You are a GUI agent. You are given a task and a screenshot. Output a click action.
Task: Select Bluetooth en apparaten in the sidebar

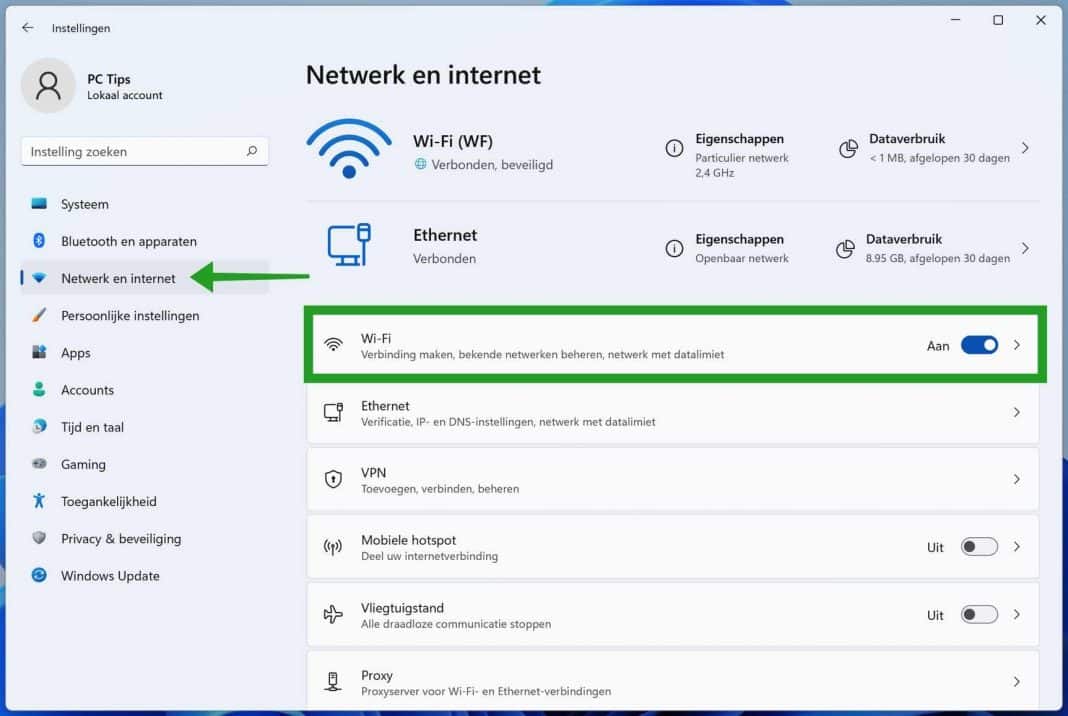click(x=128, y=241)
